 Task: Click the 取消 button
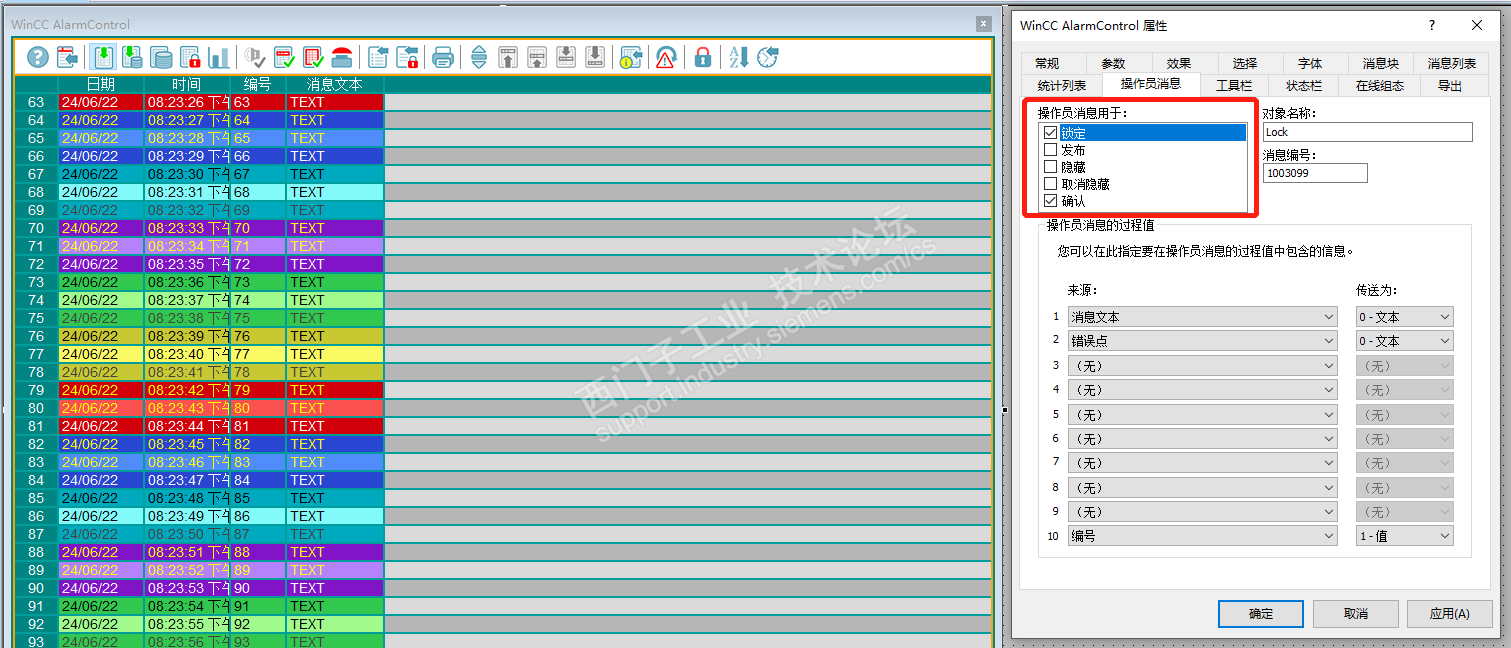click(x=1355, y=614)
